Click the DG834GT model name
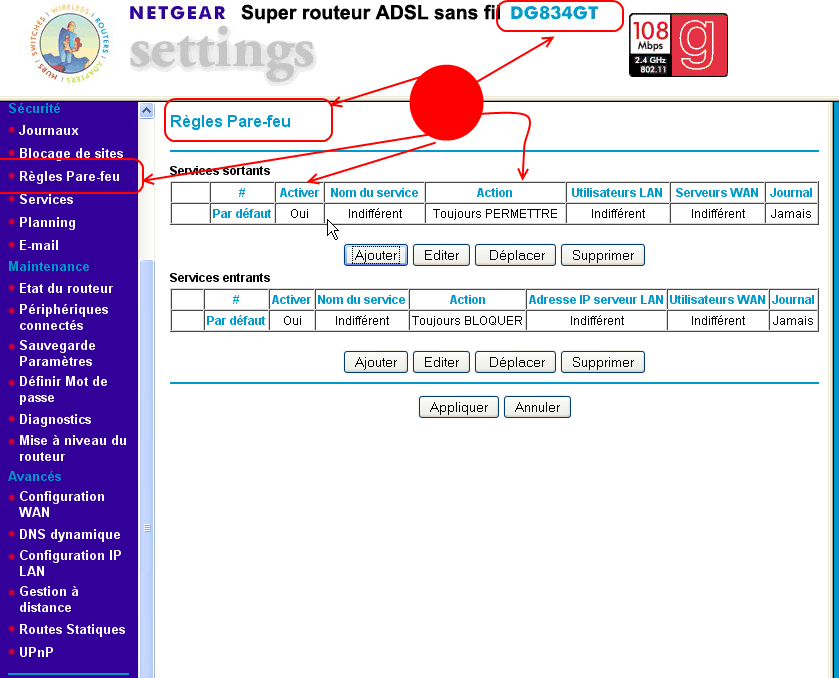The width and height of the screenshot is (839, 678). [554, 13]
